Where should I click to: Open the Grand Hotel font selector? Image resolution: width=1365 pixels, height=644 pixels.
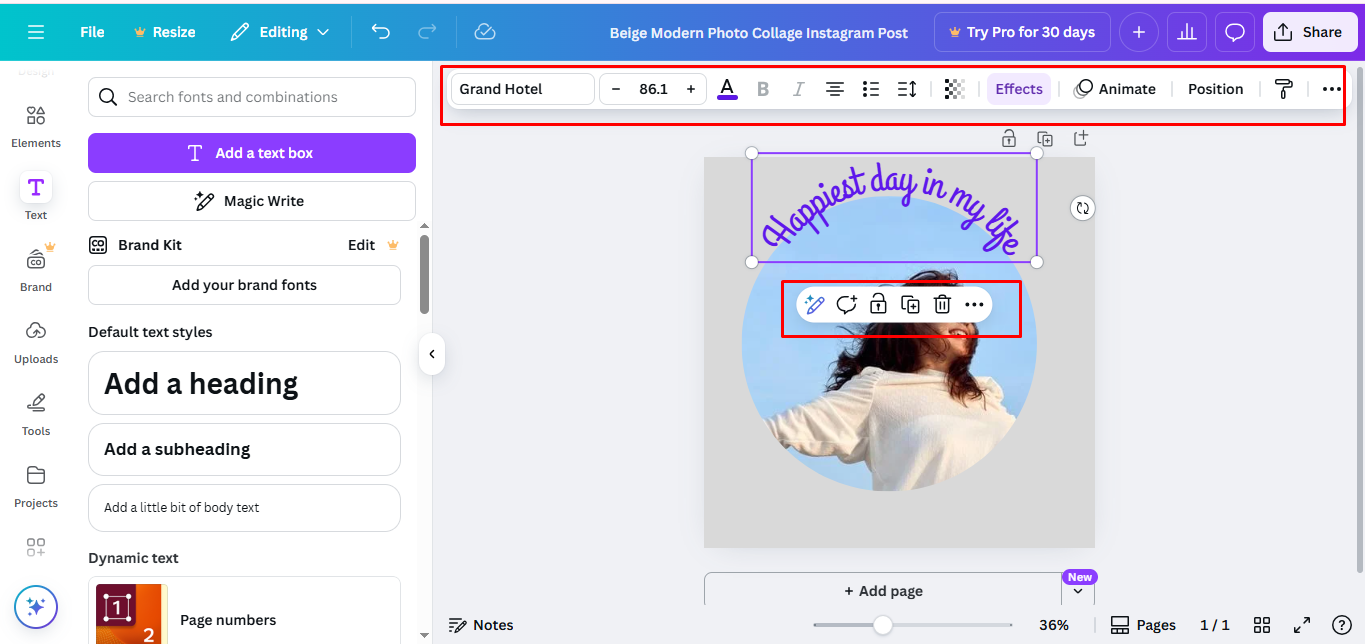click(522, 89)
